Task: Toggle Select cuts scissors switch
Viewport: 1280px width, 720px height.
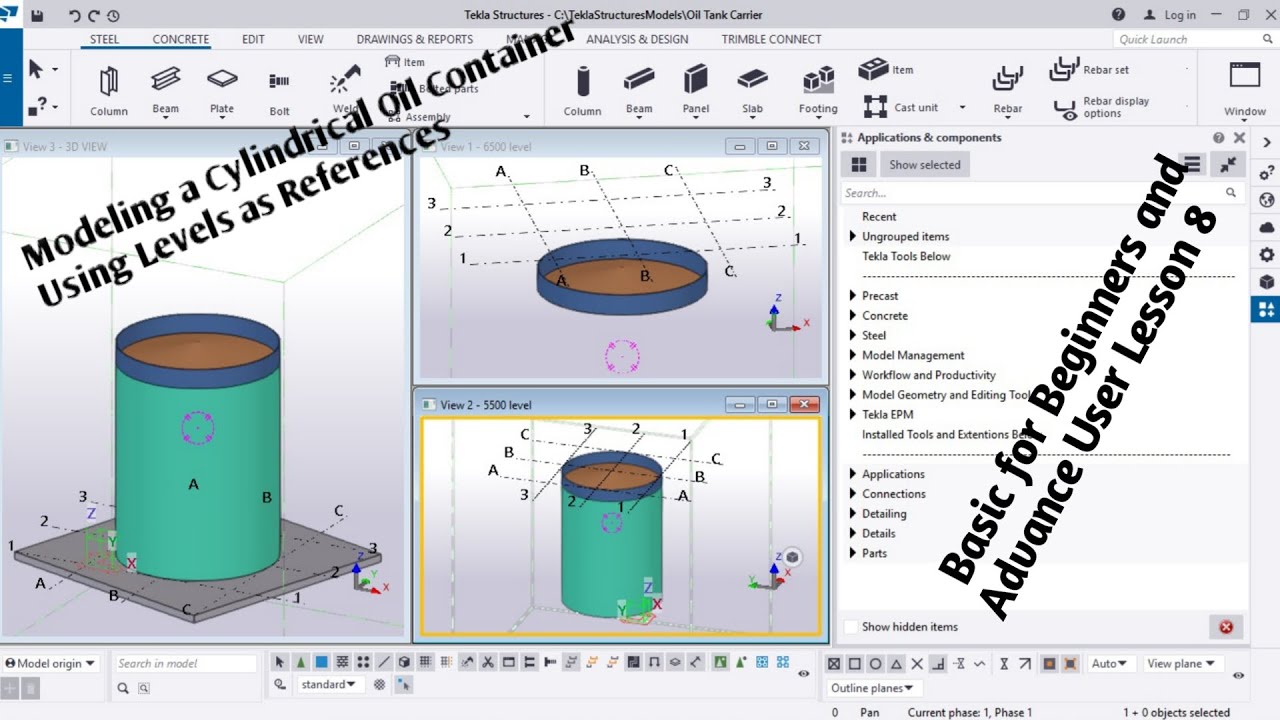Action: (487, 662)
